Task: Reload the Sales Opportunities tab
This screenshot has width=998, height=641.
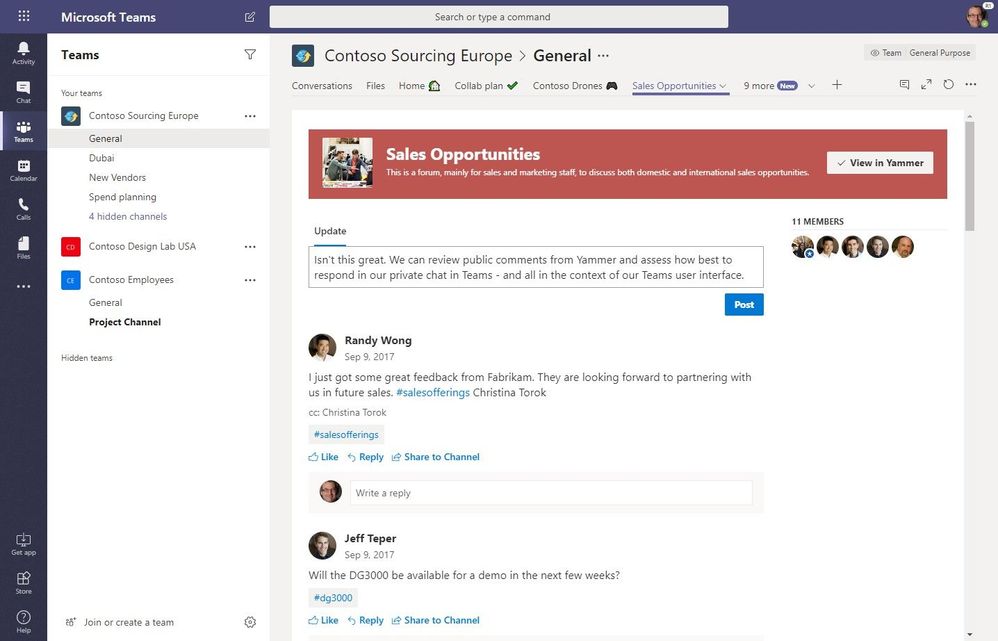Action: coord(948,84)
